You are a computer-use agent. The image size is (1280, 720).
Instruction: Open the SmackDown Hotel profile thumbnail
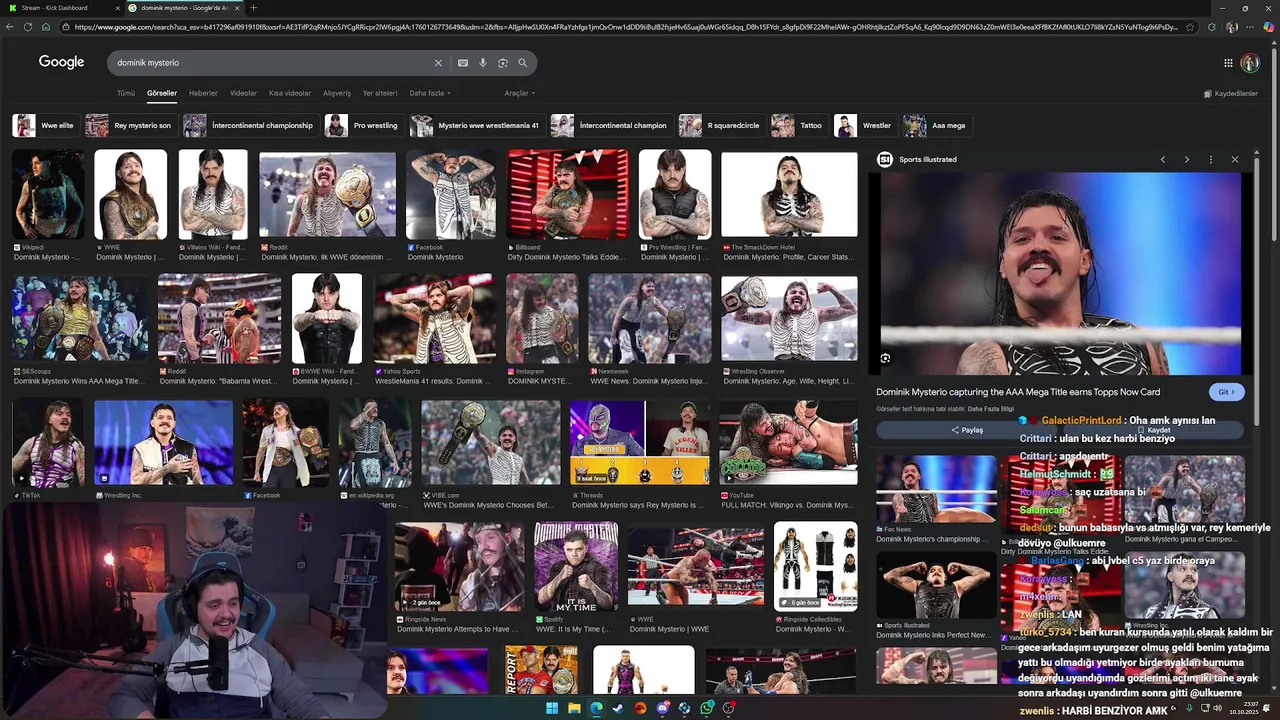pos(789,194)
